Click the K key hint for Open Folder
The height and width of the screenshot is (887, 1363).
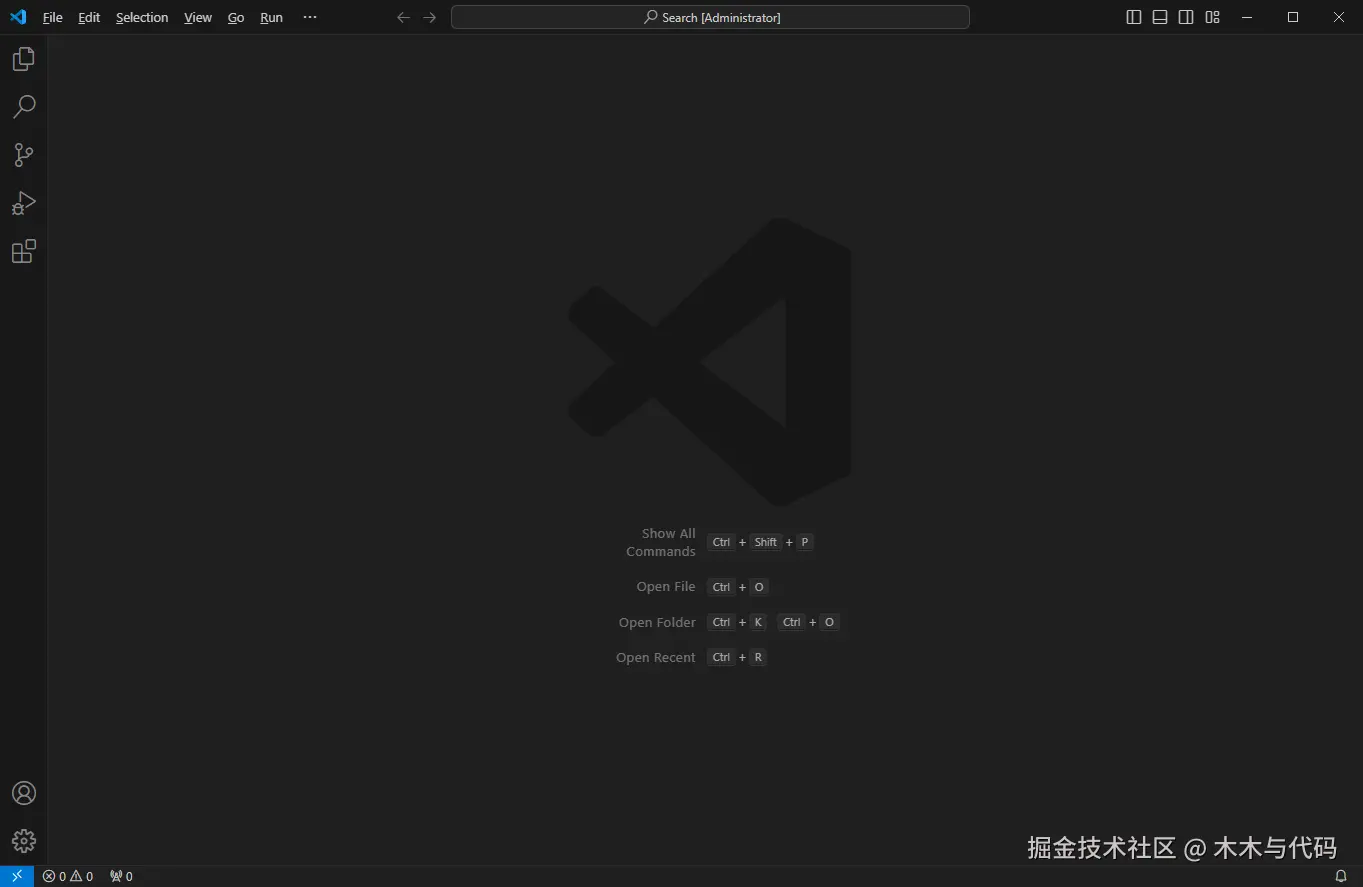(x=758, y=622)
